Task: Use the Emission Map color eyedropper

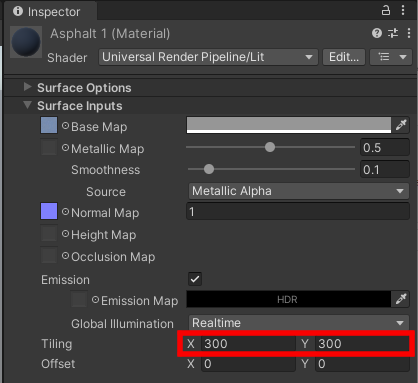Action: pos(401,299)
